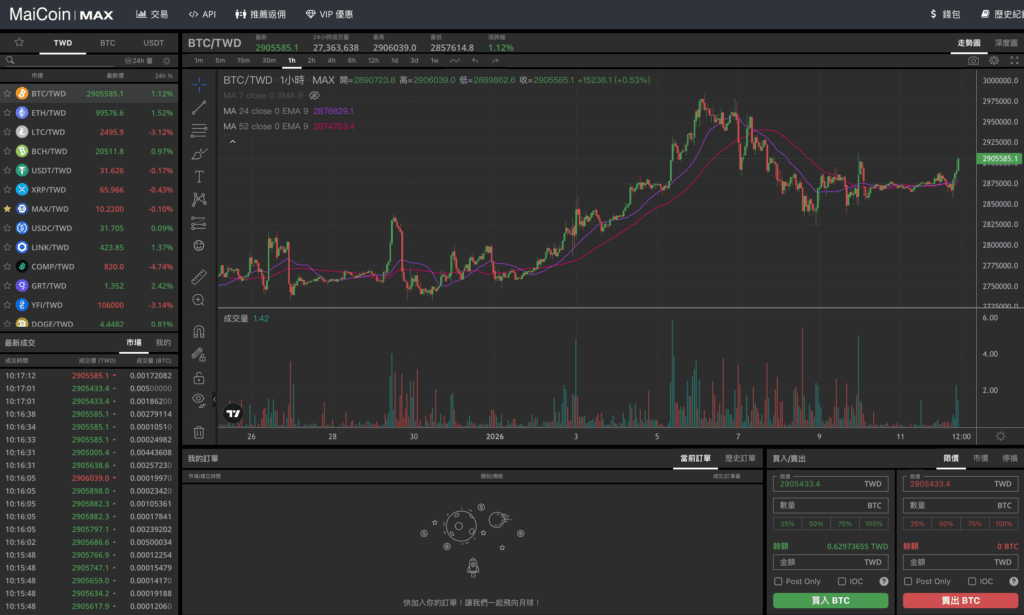Switch to the BTC market tab
The width and height of the screenshot is (1024, 615).
(107, 43)
